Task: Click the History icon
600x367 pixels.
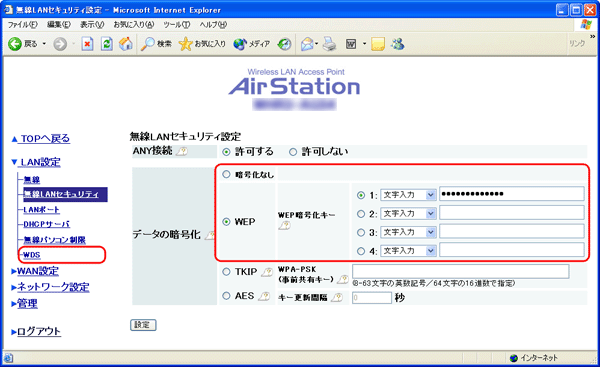Action: [284, 44]
